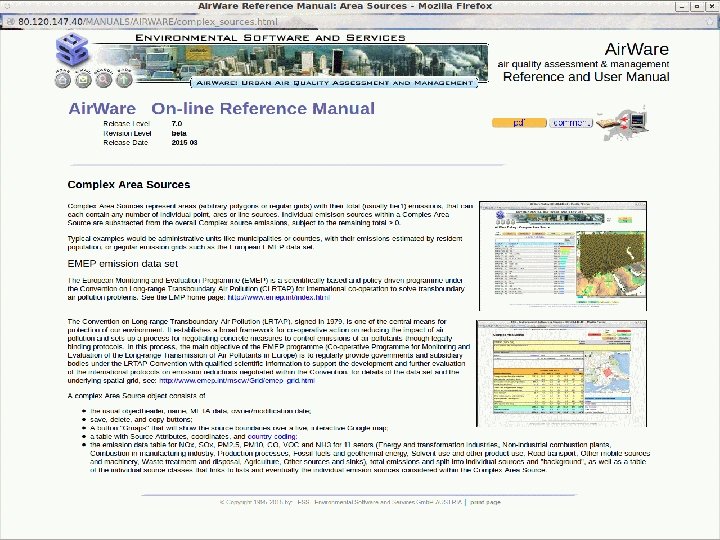This screenshot has width=720, height=540.
Task: Click the Revision Level value beta
Action: point(179,133)
